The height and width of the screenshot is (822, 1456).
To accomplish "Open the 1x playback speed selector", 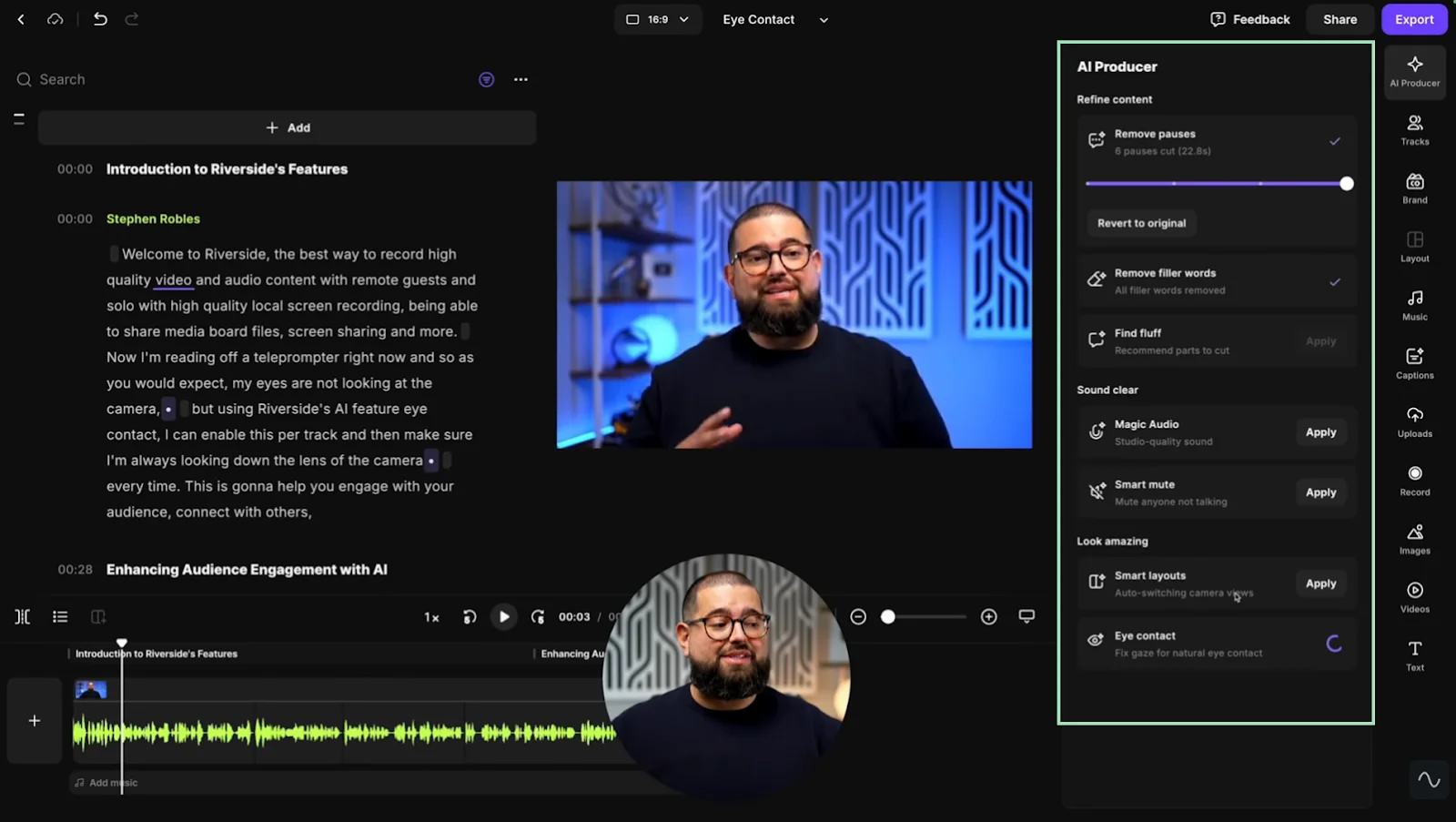I will (431, 616).
